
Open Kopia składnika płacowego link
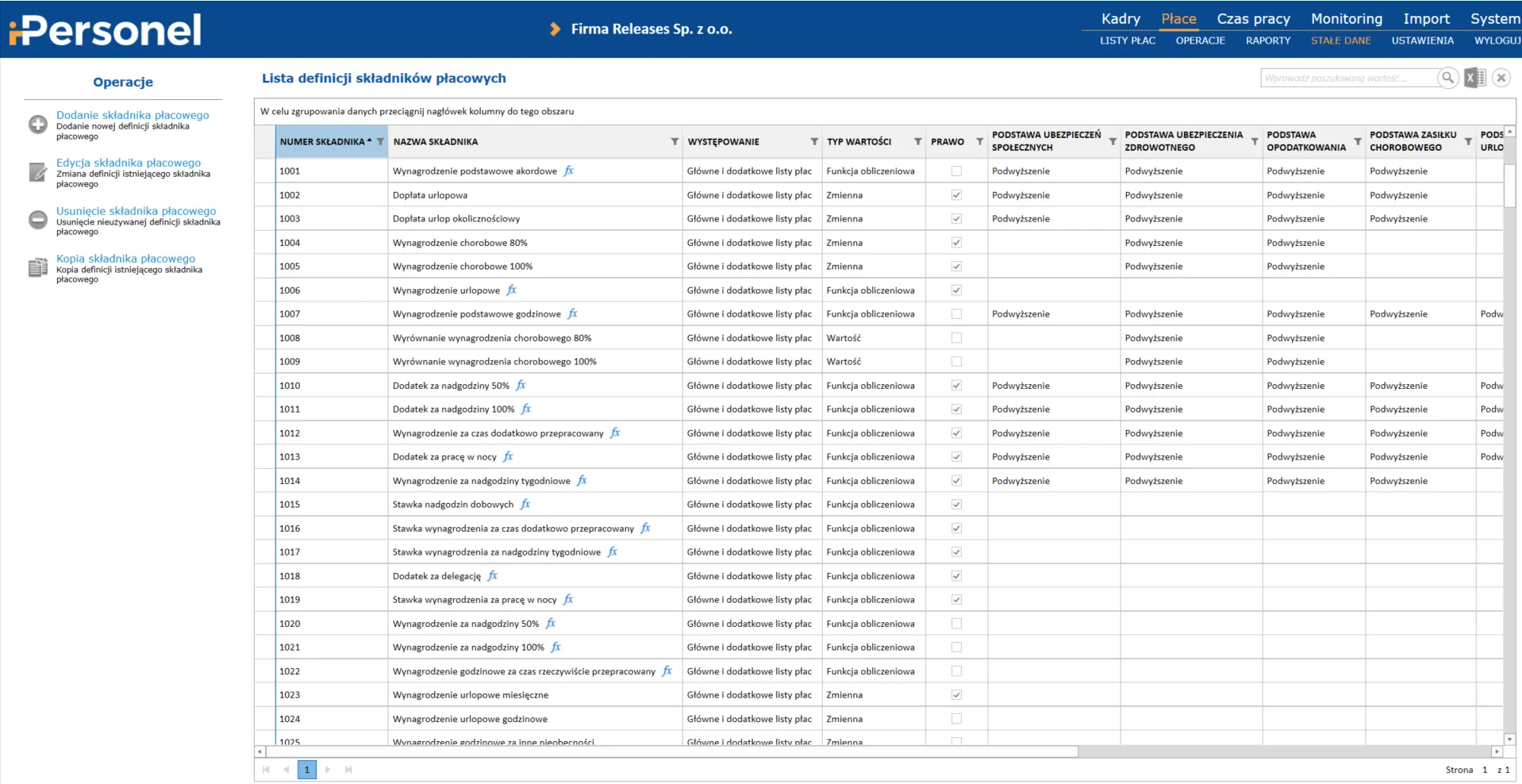(125, 259)
